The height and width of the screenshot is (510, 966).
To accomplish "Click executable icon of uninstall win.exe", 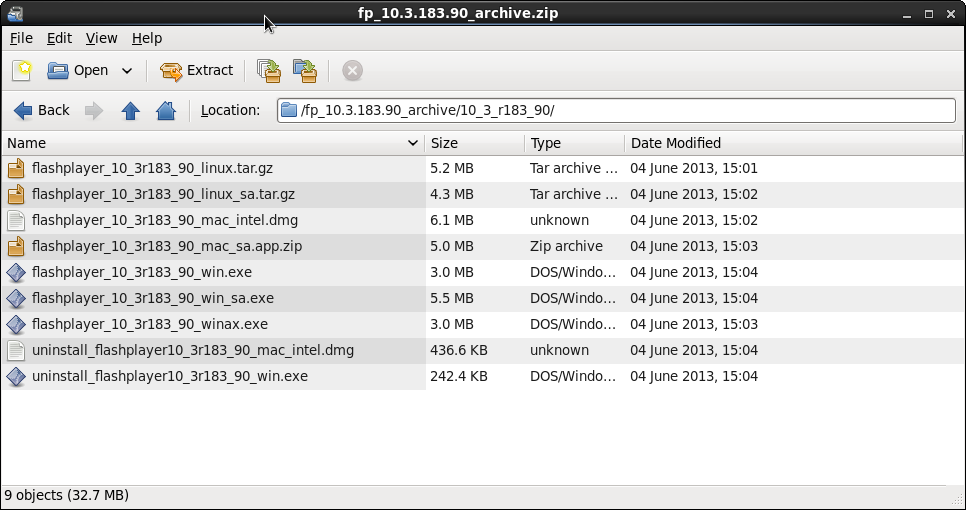I will click(x=16, y=376).
